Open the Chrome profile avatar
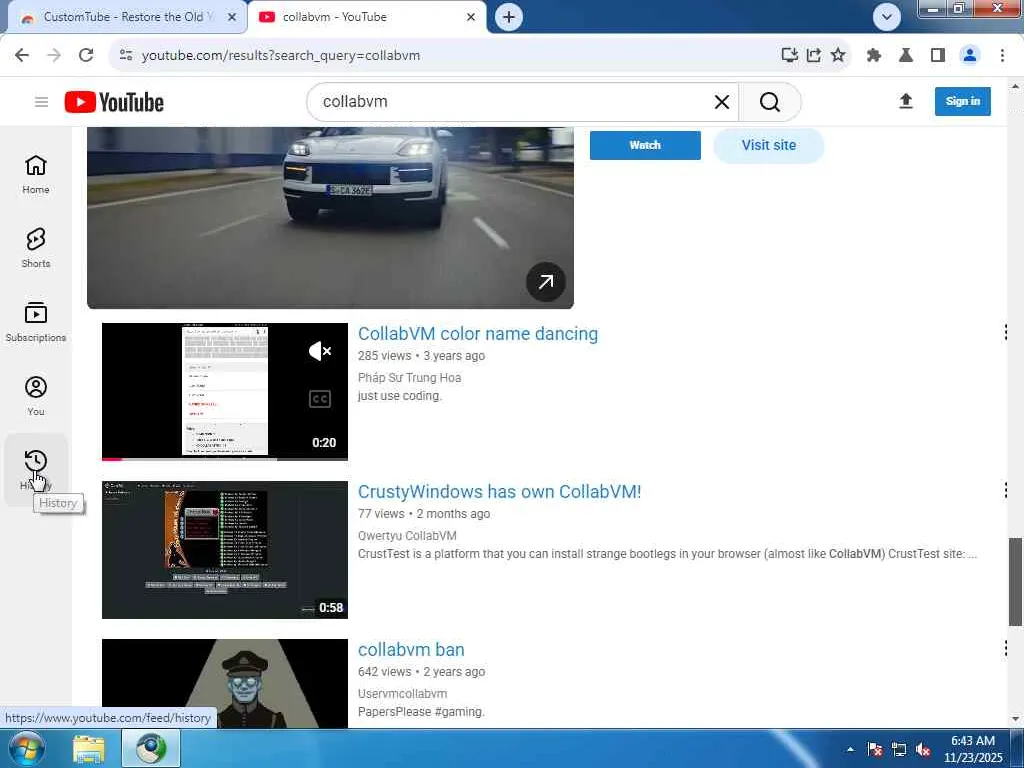This screenshot has height=768, width=1024. click(970, 55)
